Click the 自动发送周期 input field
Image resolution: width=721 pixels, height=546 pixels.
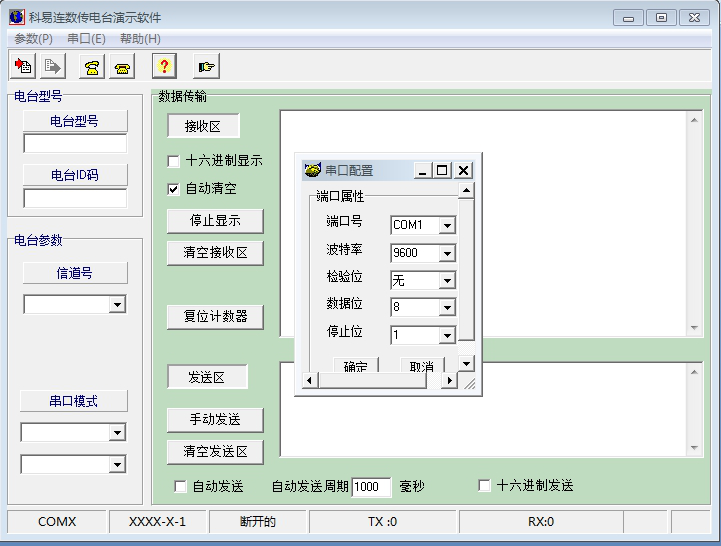point(371,487)
